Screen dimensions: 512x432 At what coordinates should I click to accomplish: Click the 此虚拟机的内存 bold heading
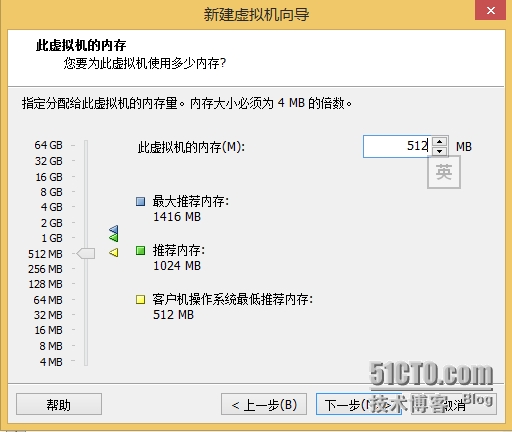(81, 45)
